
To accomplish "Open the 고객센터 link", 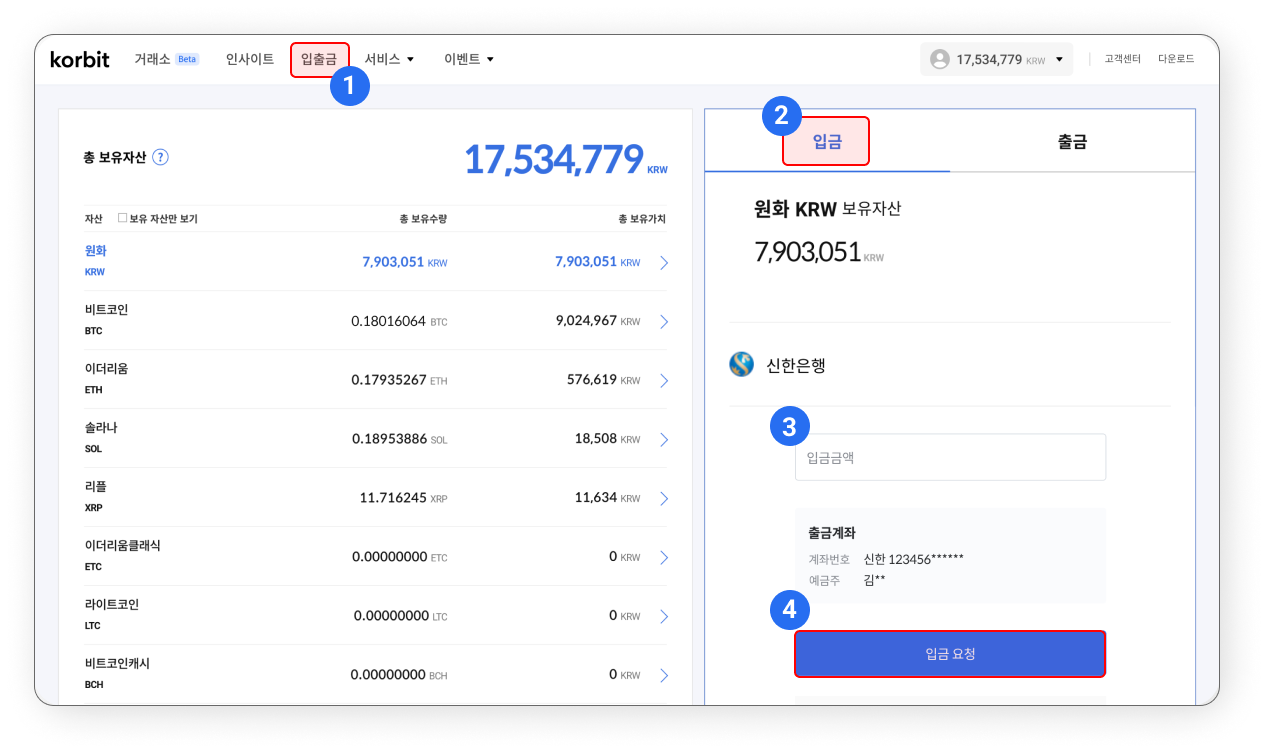I will 1123,59.
